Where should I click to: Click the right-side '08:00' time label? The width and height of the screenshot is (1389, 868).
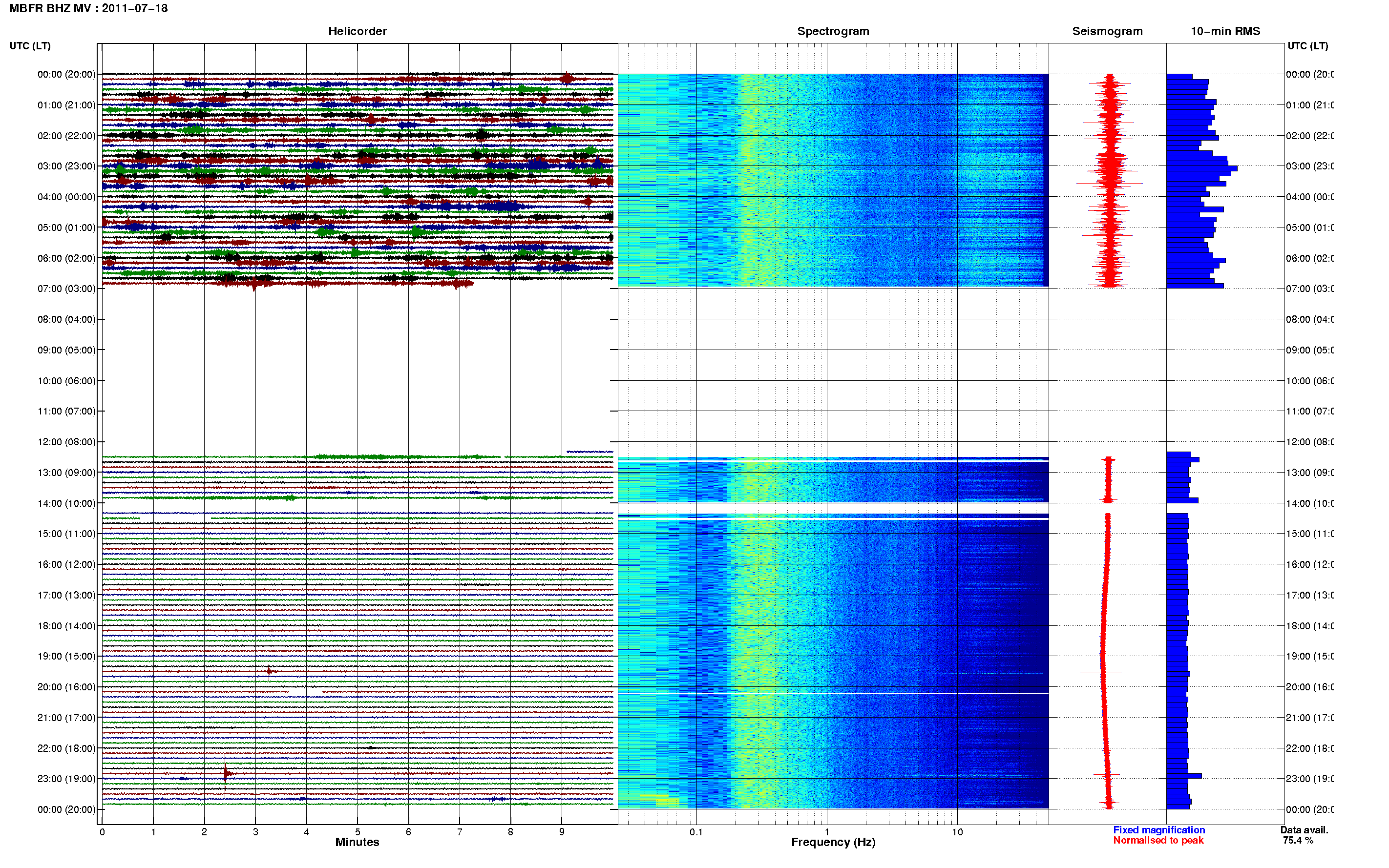click(1310, 319)
